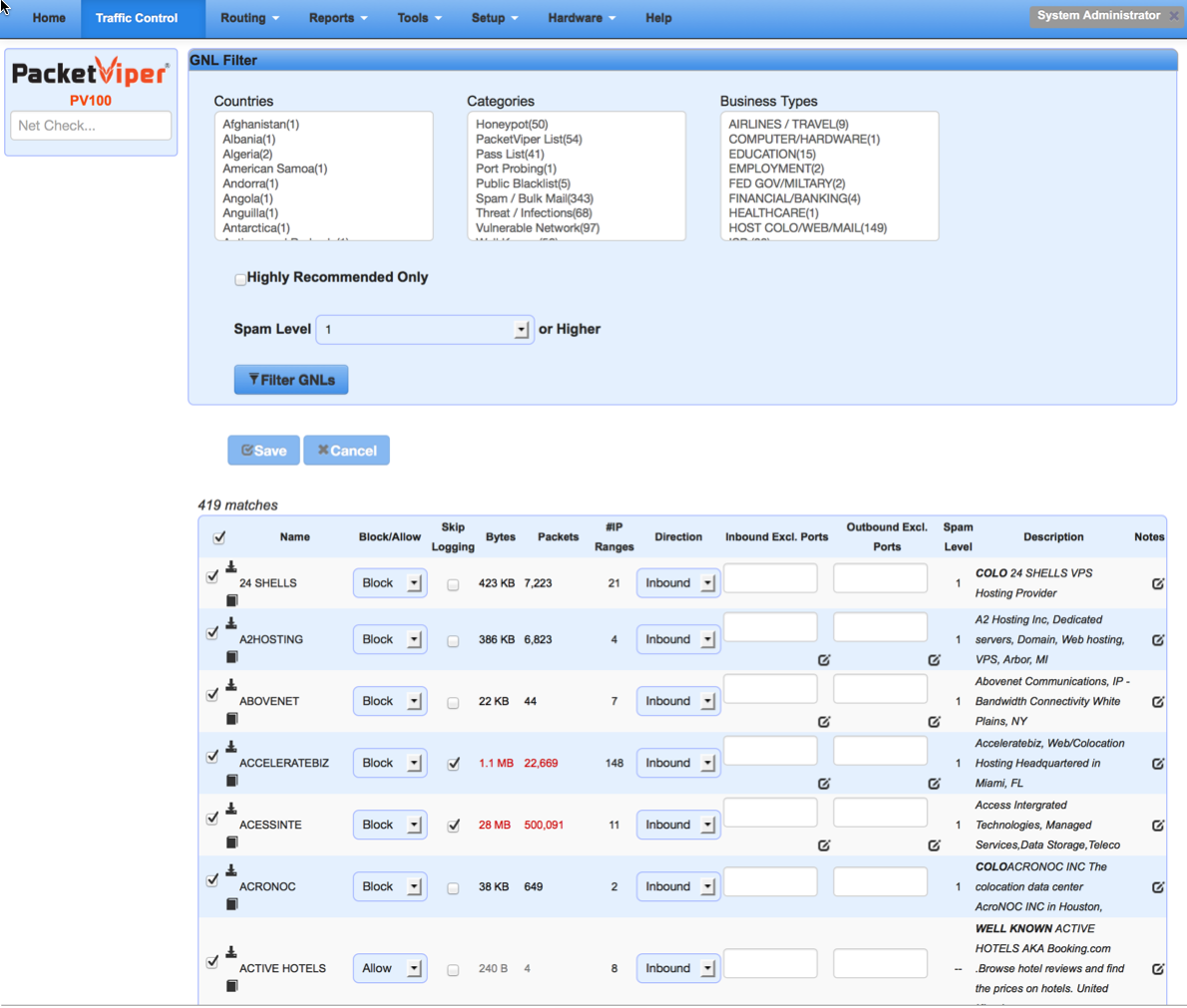Uncheck the A2HOSTING row checkbox
Viewport: 1187px width, 1008px height.
(212, 633)
